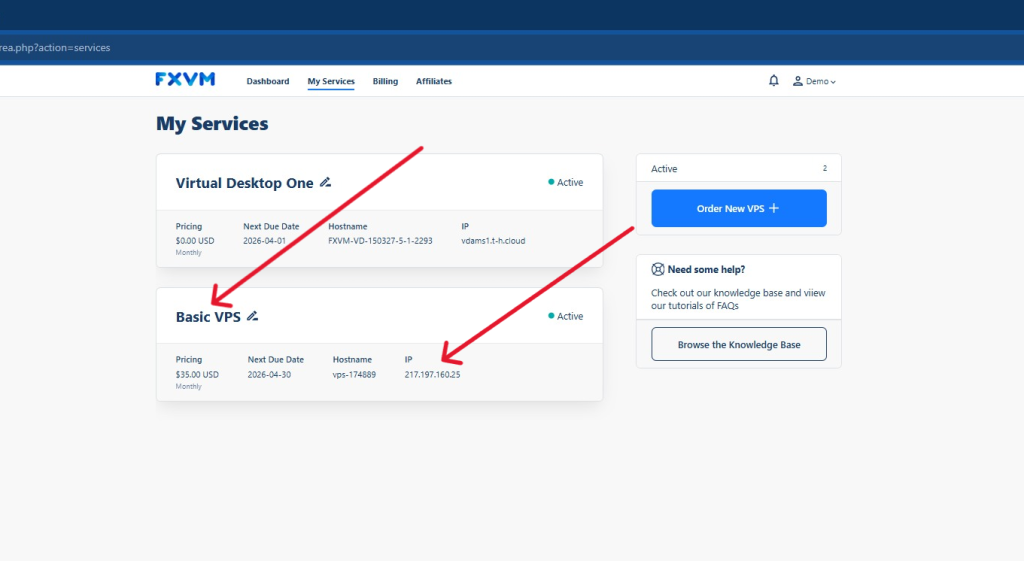The height and width of the screenshot is (561, 1024).
Task: Click the user profile icon
Action: [798, 81]
